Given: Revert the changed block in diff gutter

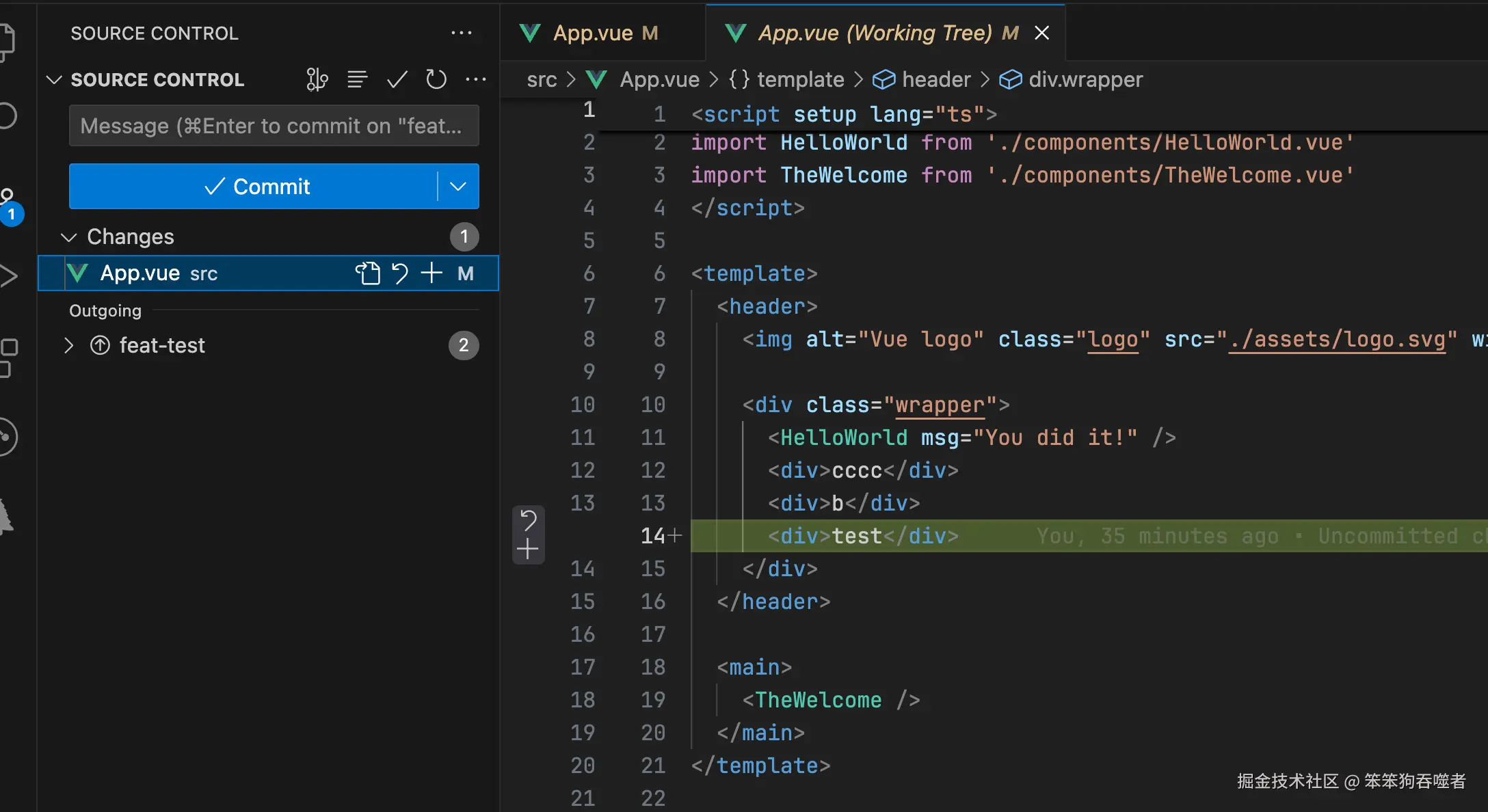Looking at the screenshot, I should click(528, 520).
